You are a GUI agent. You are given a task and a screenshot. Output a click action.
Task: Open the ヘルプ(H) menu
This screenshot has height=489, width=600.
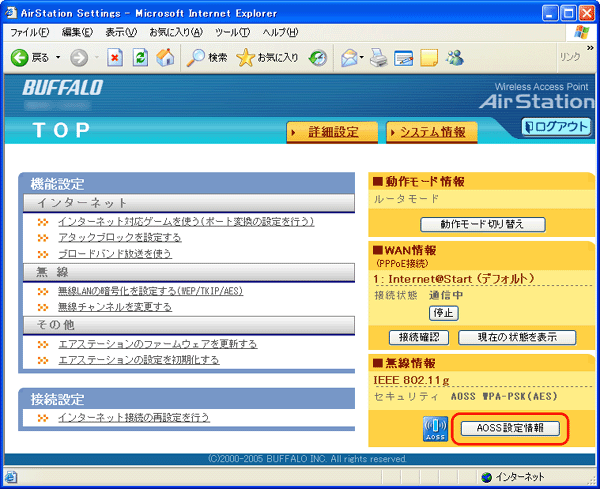click(x=280, y=33)
